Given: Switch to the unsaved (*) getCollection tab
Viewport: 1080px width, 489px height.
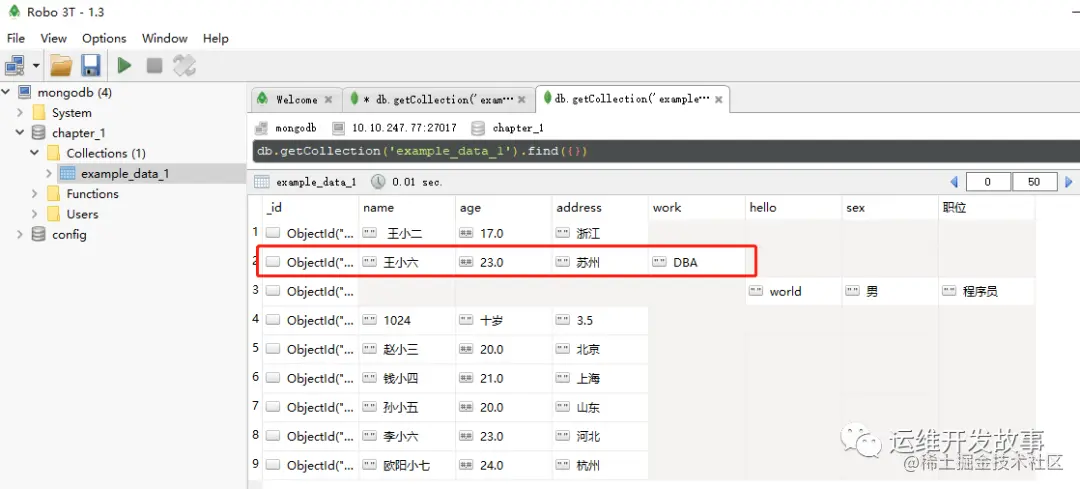Looking at the screenshot, I should (x=439, y=100).
